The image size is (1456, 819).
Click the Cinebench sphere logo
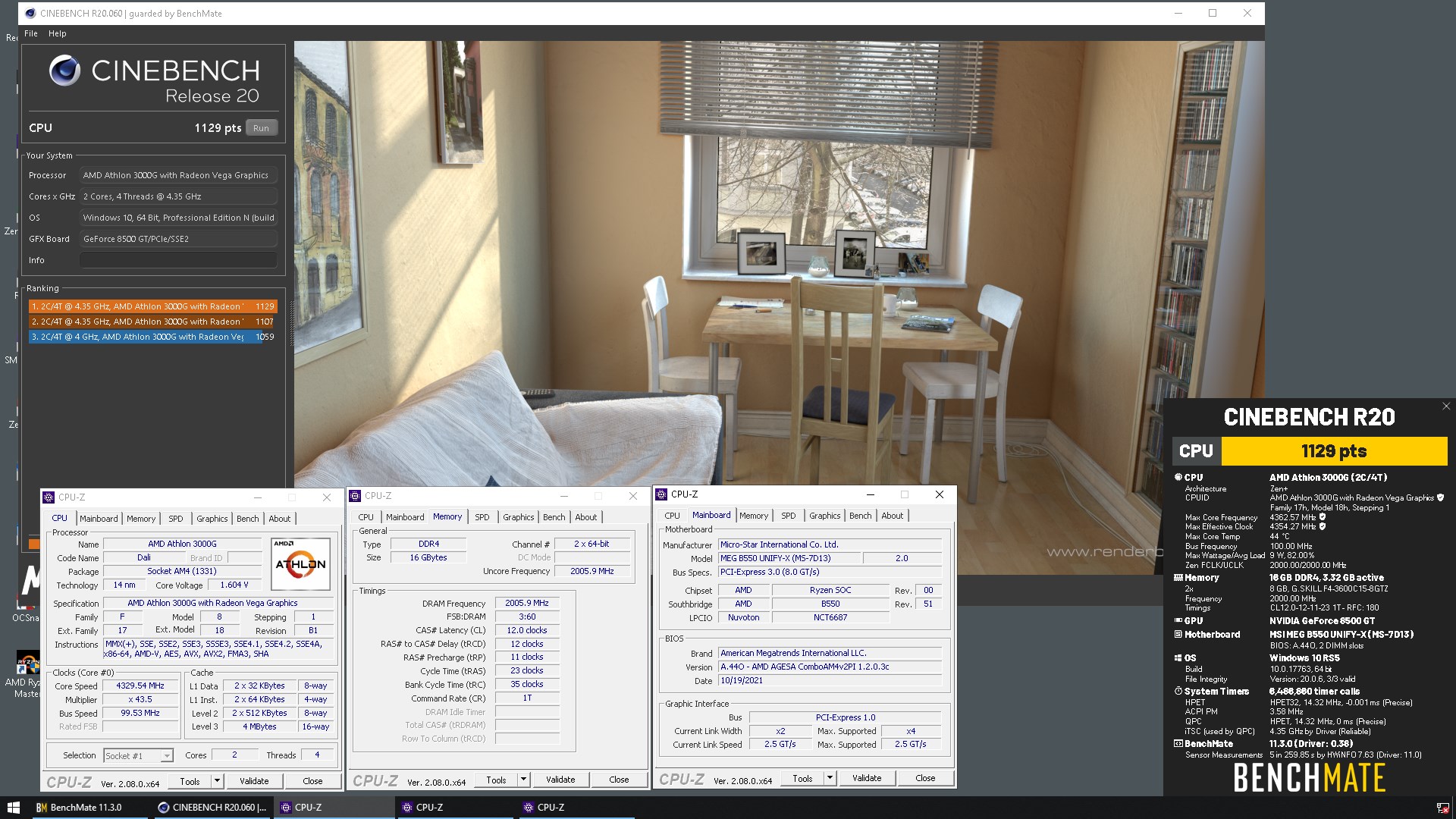[64, 71]
